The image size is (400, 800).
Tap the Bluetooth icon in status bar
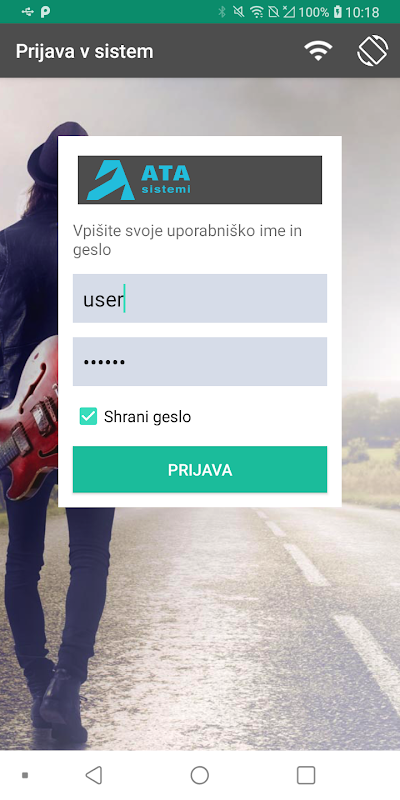[221, 12]
